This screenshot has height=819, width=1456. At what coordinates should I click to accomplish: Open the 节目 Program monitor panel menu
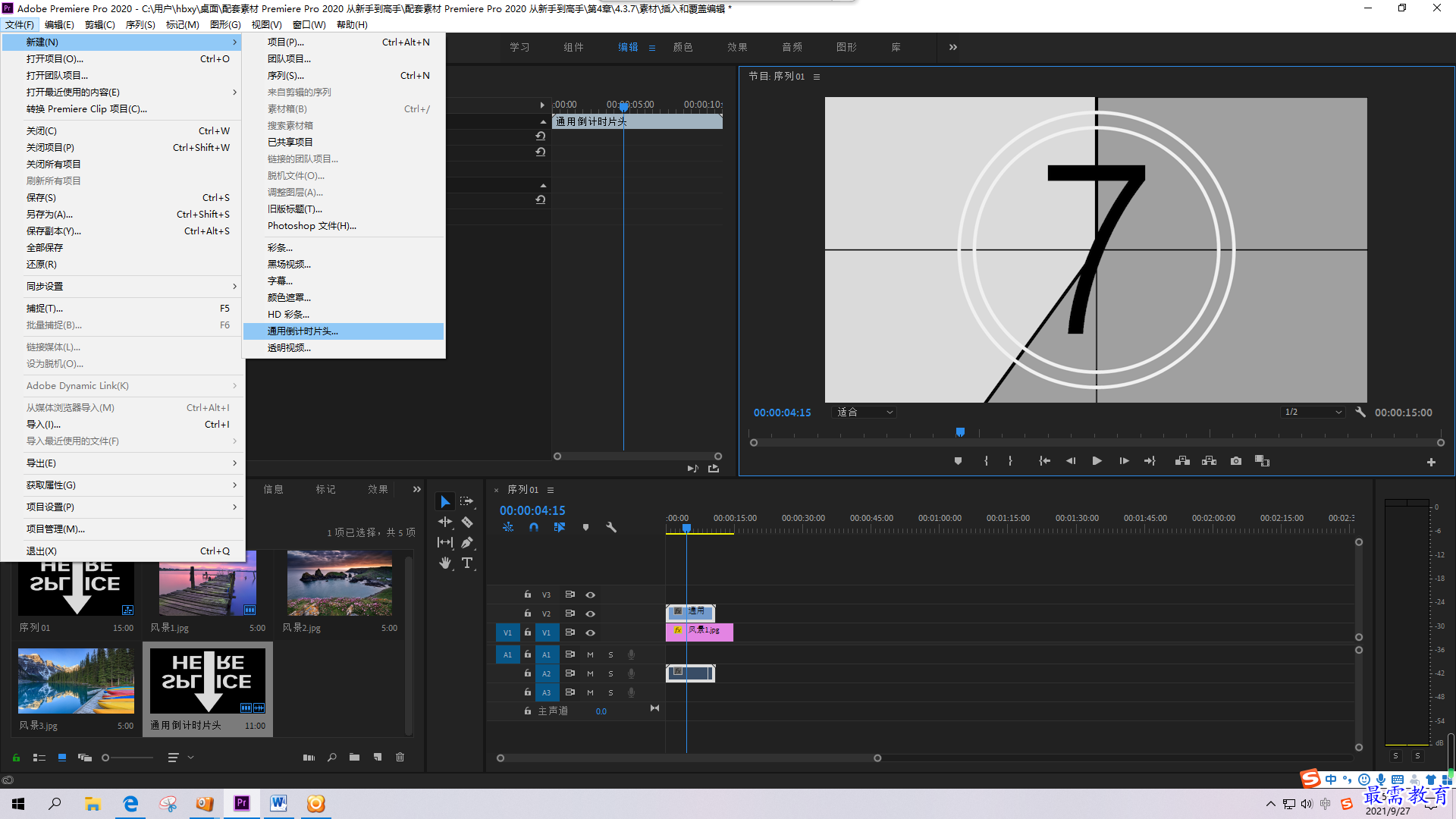pos(817,77)
